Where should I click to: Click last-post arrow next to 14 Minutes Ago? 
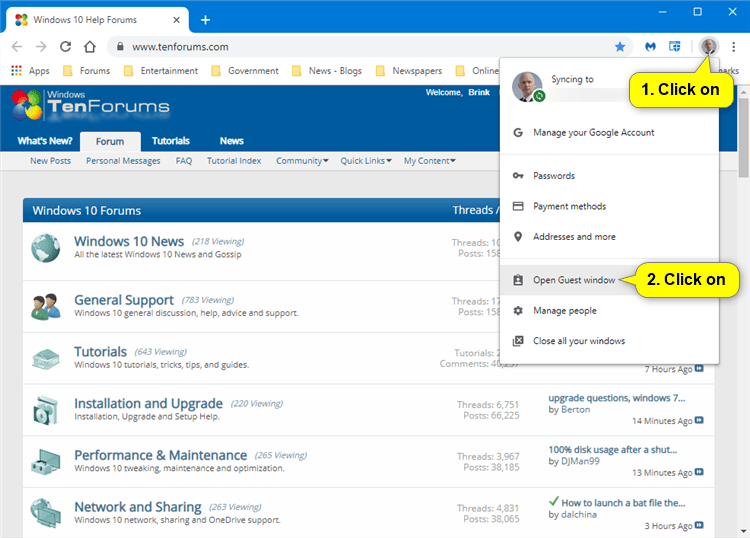tap(699, 420)
